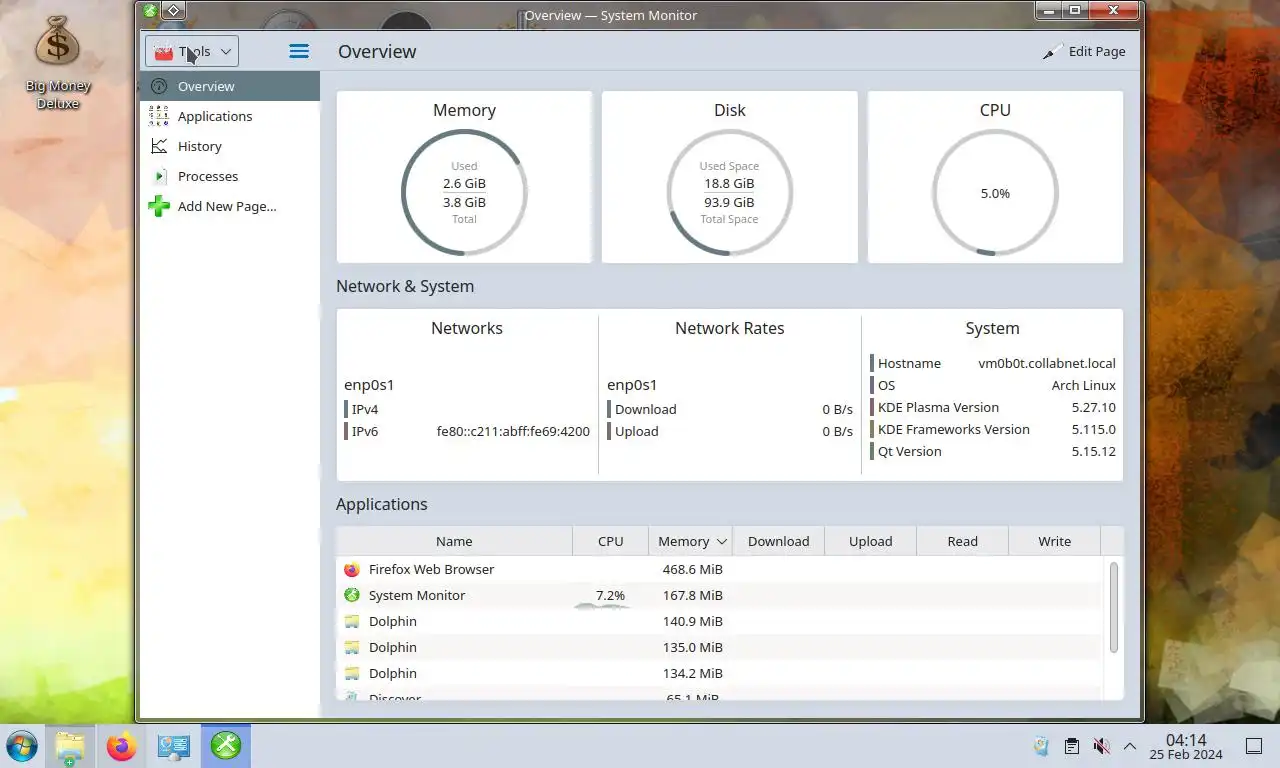The width and height of the screenshot is (1280, 768).
Task: Open the History page
Action: (230, 146)
